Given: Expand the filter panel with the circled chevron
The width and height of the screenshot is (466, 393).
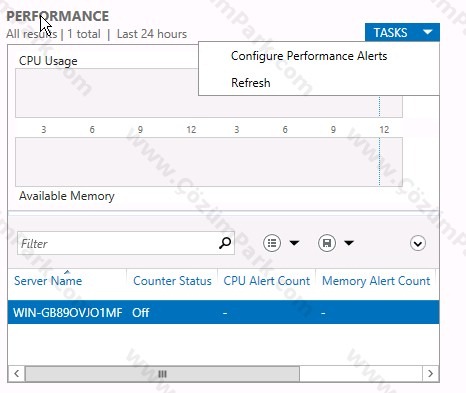Looking at the screenshot, I should (418, 243).
